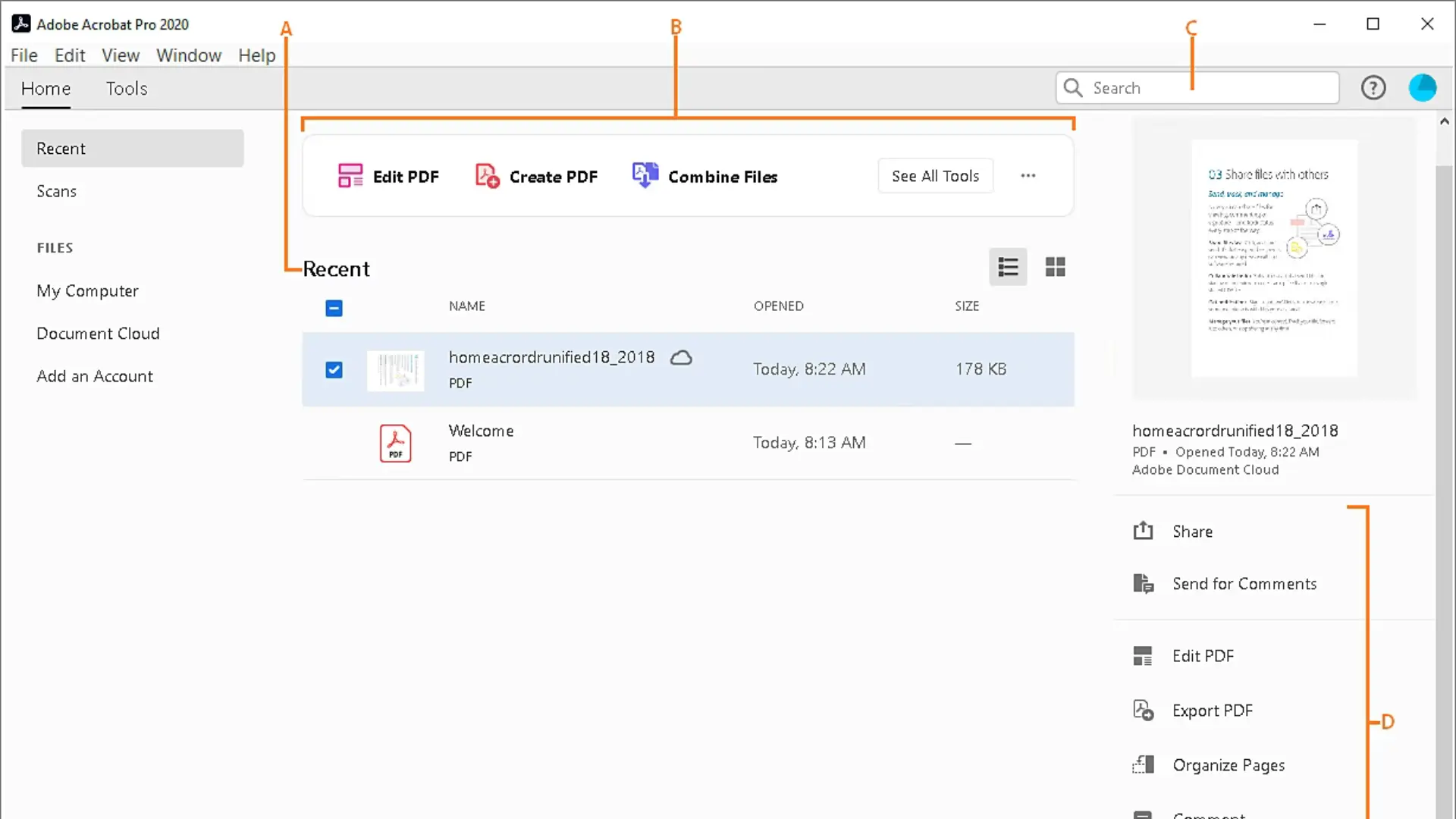Click the blue profile avatar icon
Image resolution: width=1456 pixels, height=819 pixels.
(1422, 88)
